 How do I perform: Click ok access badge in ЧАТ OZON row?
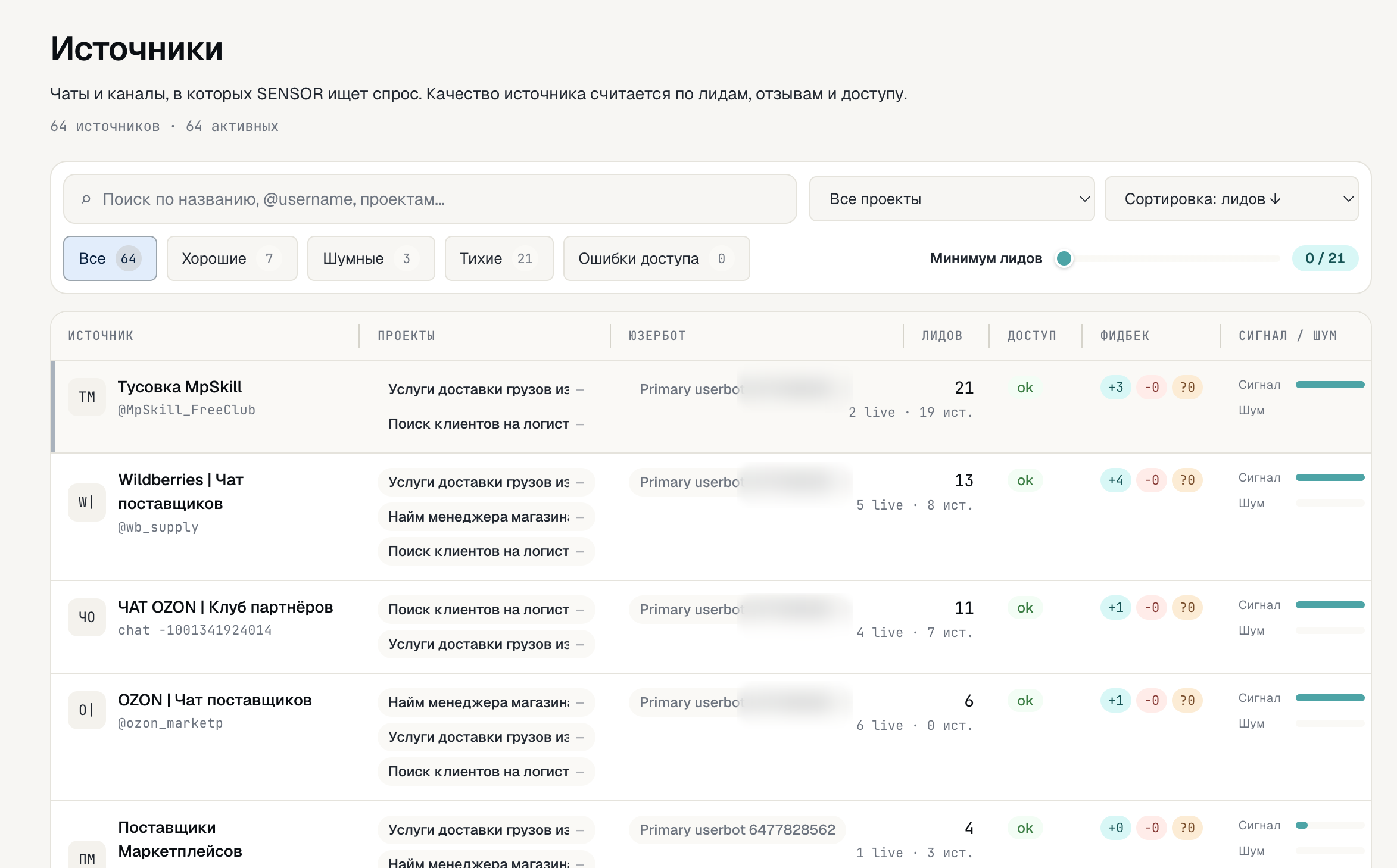pos(1025,608)
